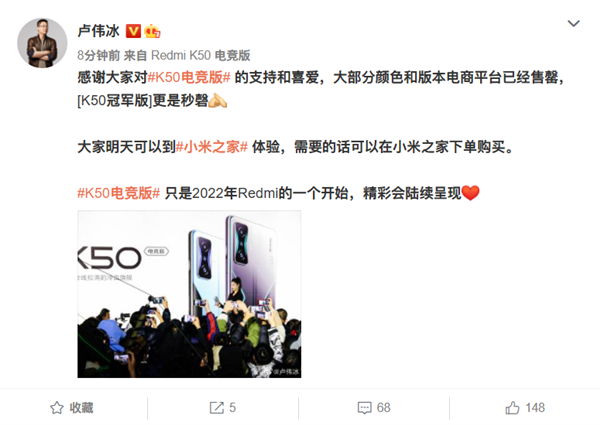
Task: Open comments with the speech bubble icon
Action: [364, 408]
